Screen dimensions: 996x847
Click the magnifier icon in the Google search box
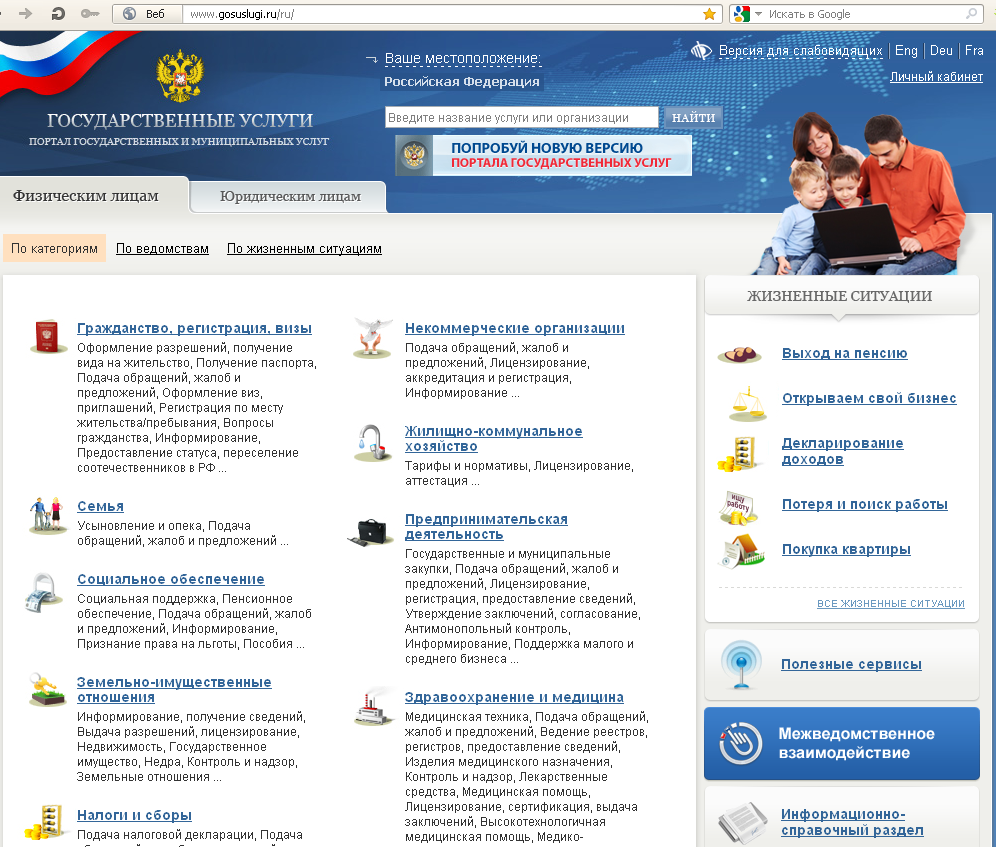(972, 13)
